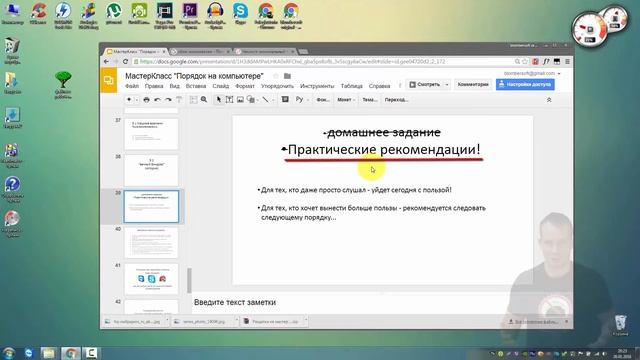Click the Смотреть present button

pyautogui.click(x=424, y=84)
